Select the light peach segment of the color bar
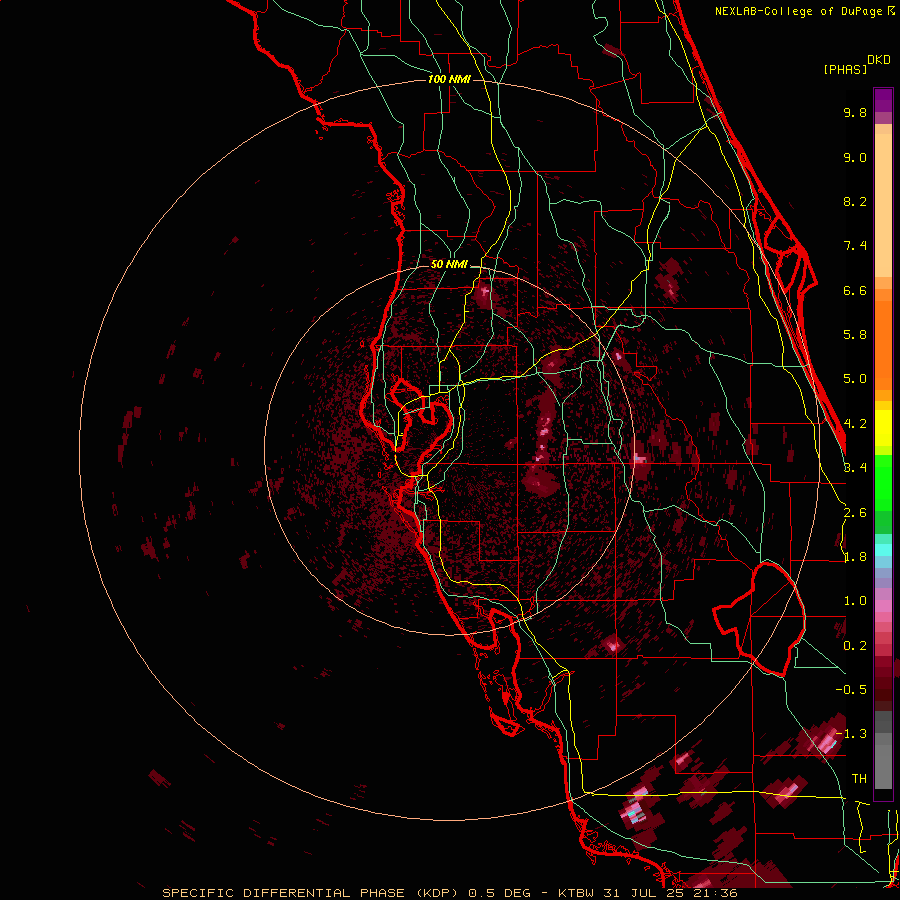The image size is (900, 900). point(883,205)
